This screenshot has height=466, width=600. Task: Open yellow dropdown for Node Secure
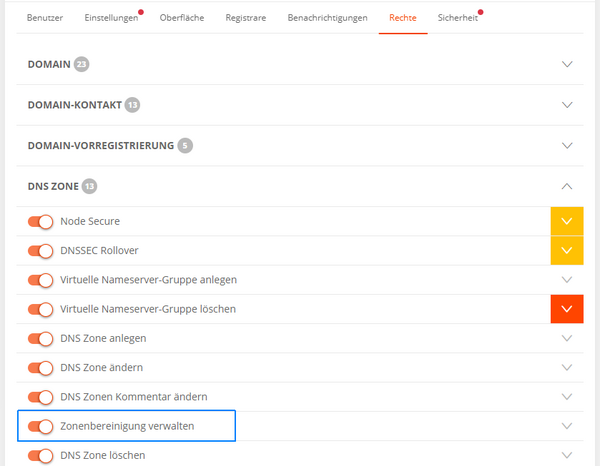click(567, 221)
